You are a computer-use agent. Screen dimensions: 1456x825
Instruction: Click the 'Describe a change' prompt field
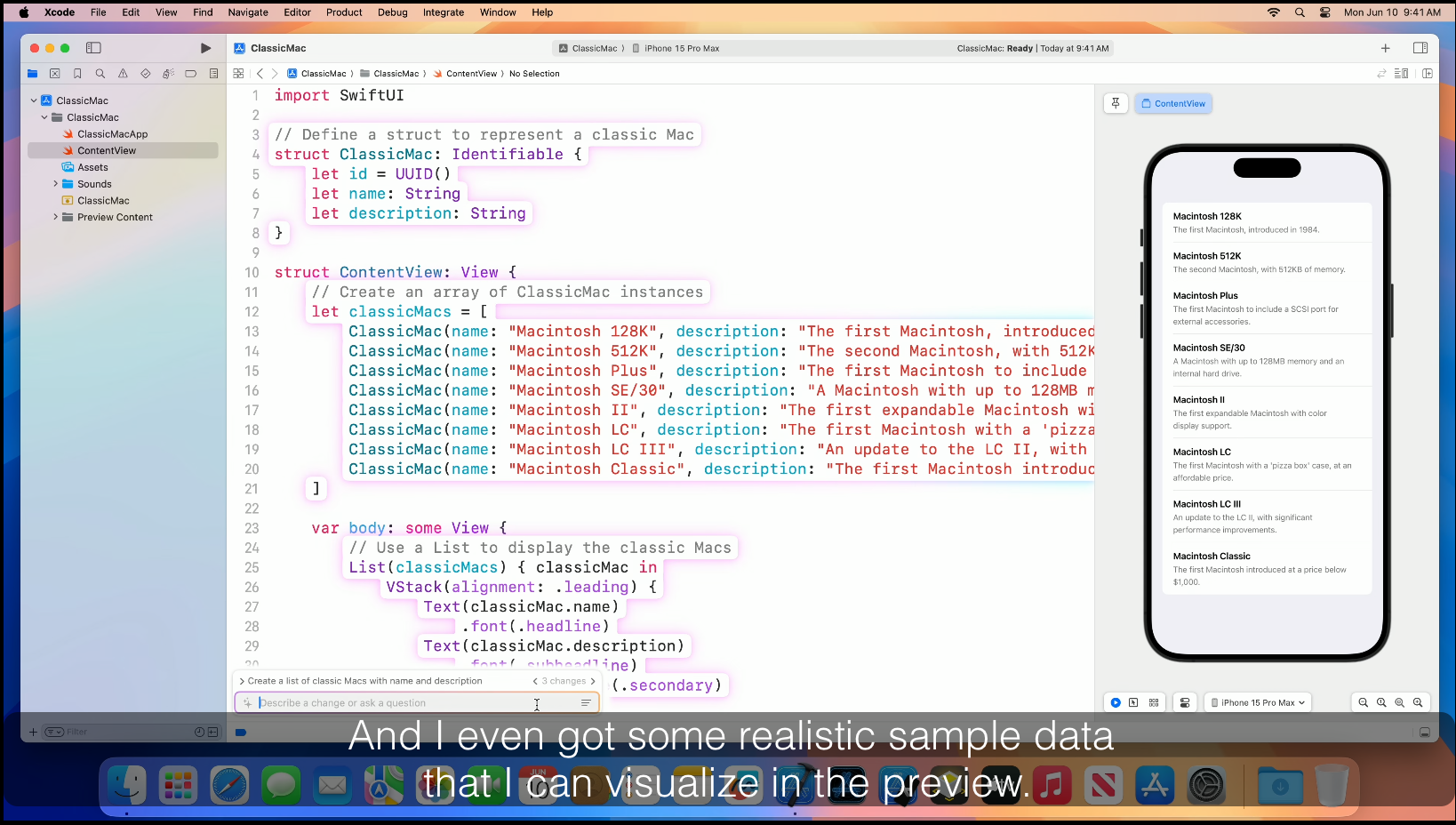[x=391, y=703]
